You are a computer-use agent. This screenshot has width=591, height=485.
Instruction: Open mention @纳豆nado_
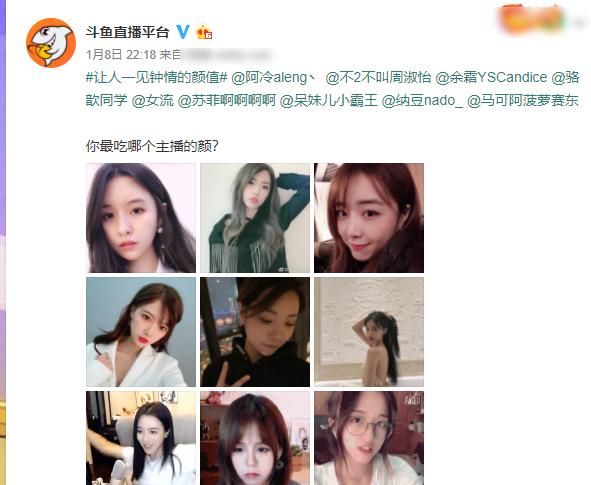point(422,101)
